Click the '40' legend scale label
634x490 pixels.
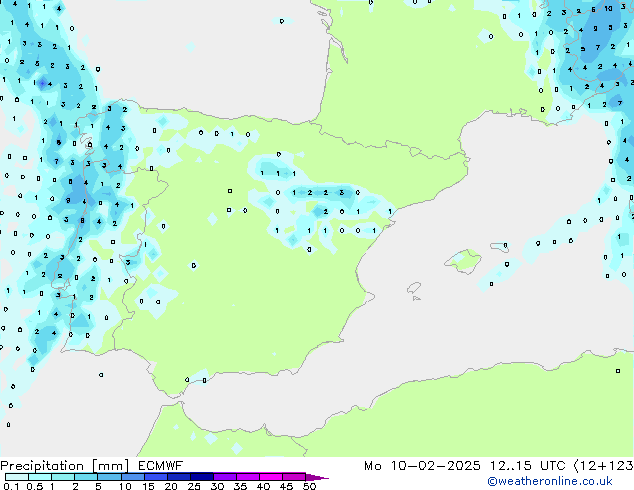coord(263,486)
